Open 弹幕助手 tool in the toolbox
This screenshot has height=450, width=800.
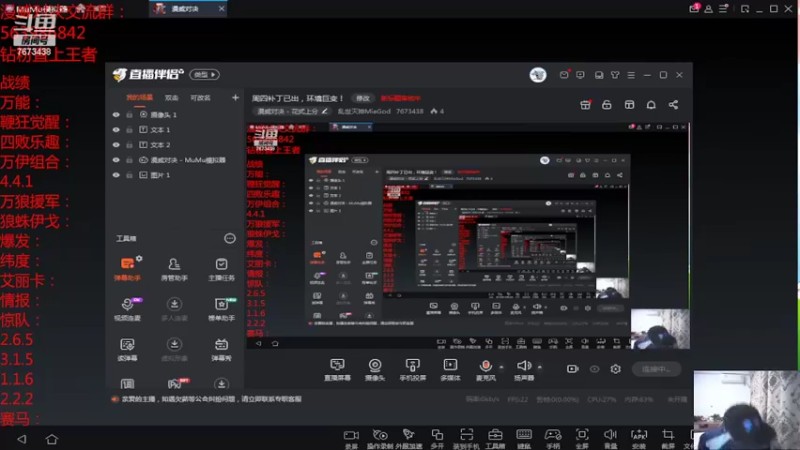[127, 269]
